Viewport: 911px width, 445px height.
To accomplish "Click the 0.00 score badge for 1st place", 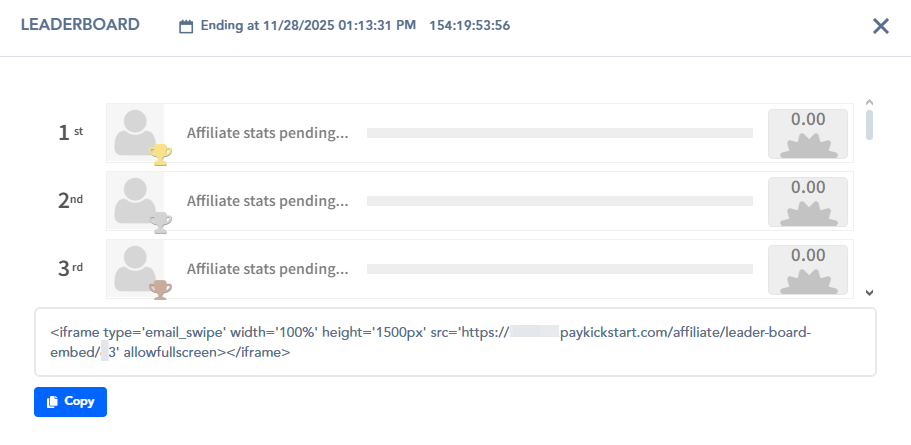I will [808, 134].
